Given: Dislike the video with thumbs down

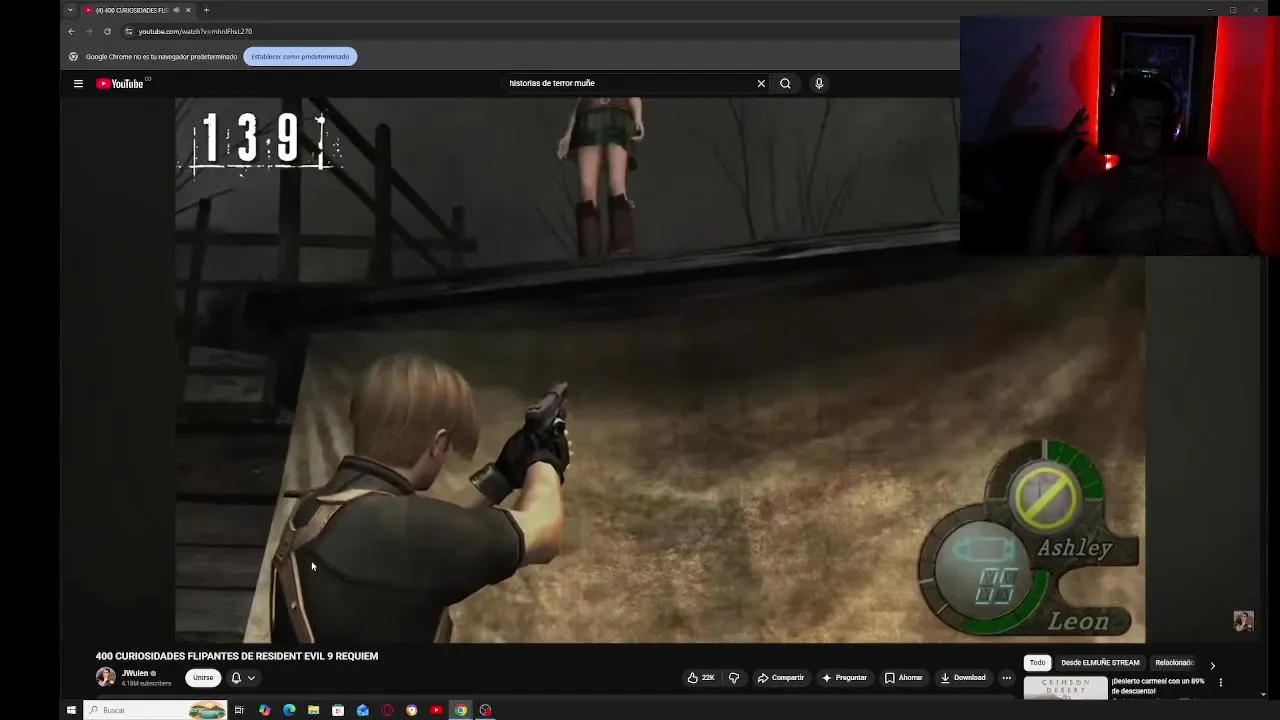Looking at the screenshot, I should point(734,678).
